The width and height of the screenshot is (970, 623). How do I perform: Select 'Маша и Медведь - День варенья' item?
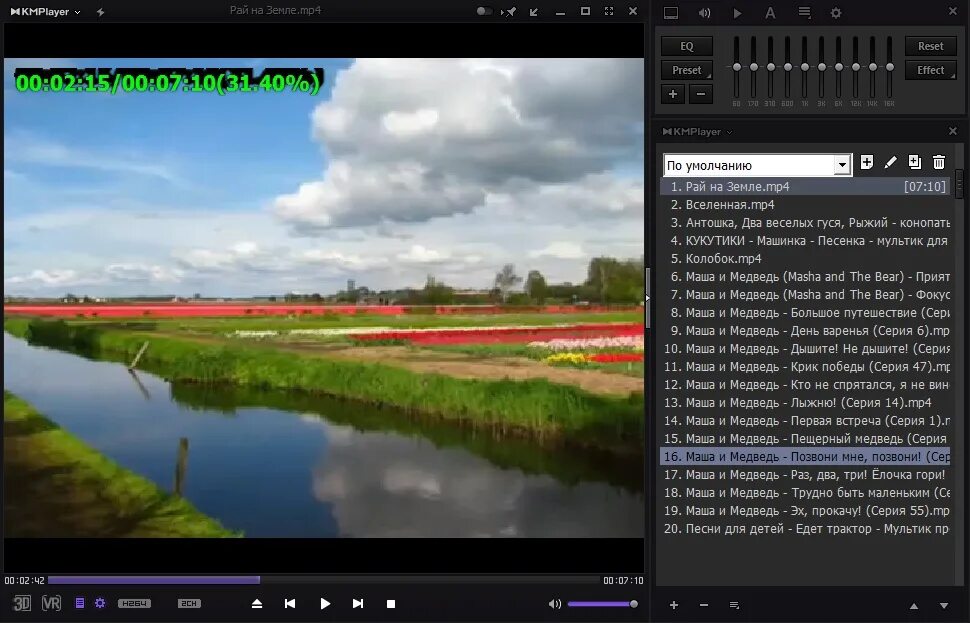pyautogui.click(x=805, y=330)
